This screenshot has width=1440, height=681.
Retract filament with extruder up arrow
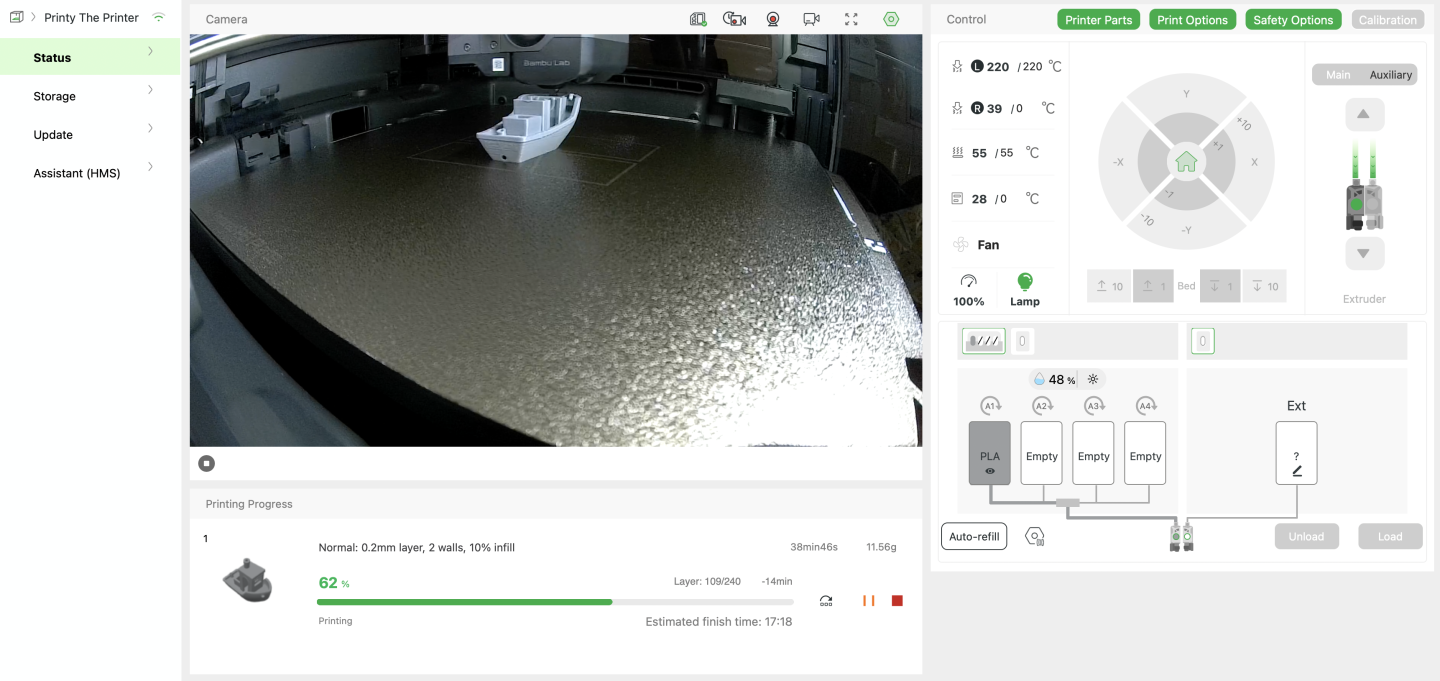[1363, 115]
